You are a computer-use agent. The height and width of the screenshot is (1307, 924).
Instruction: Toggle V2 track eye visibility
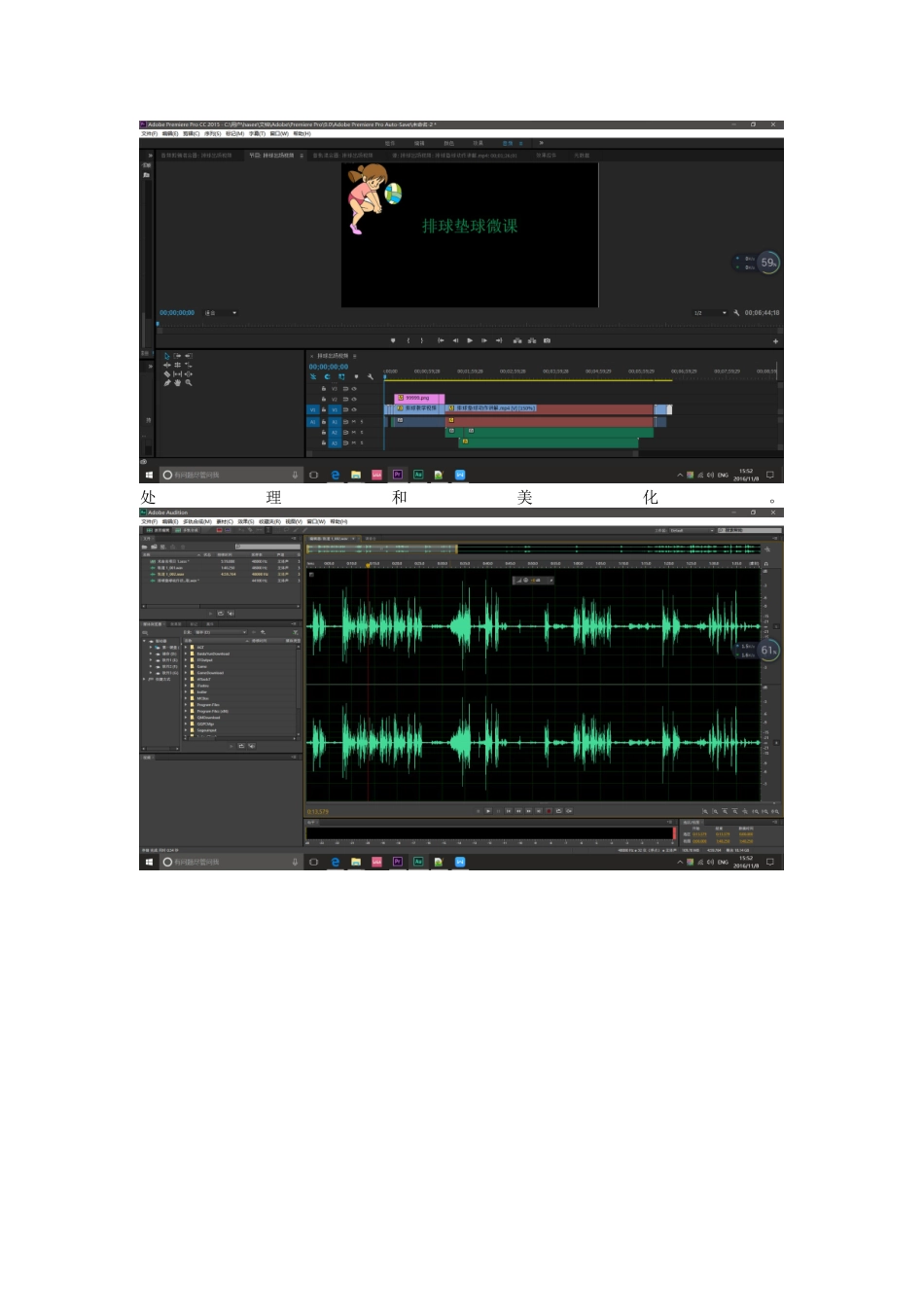[354, 399]
